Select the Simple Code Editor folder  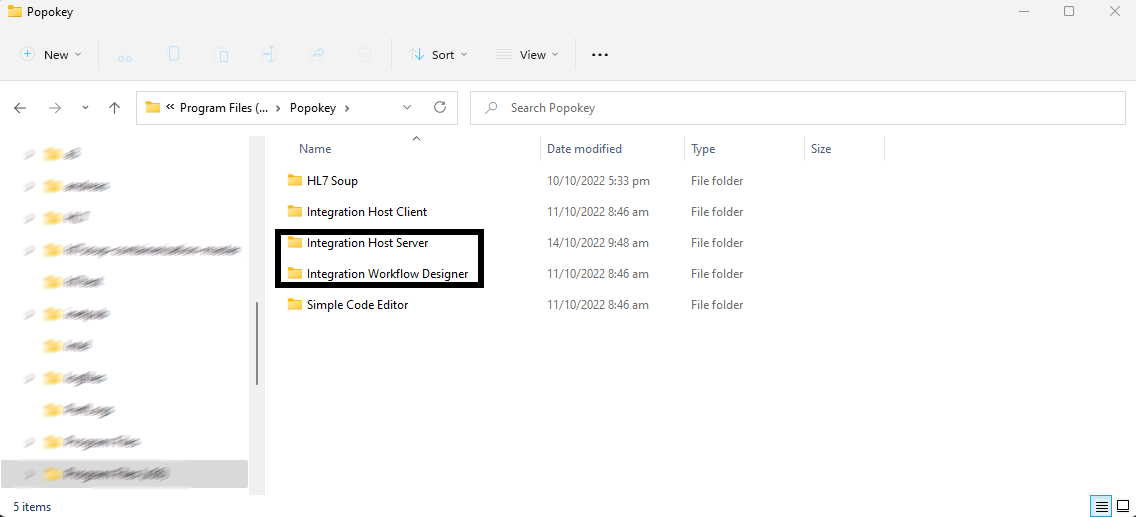click(357, 305)
